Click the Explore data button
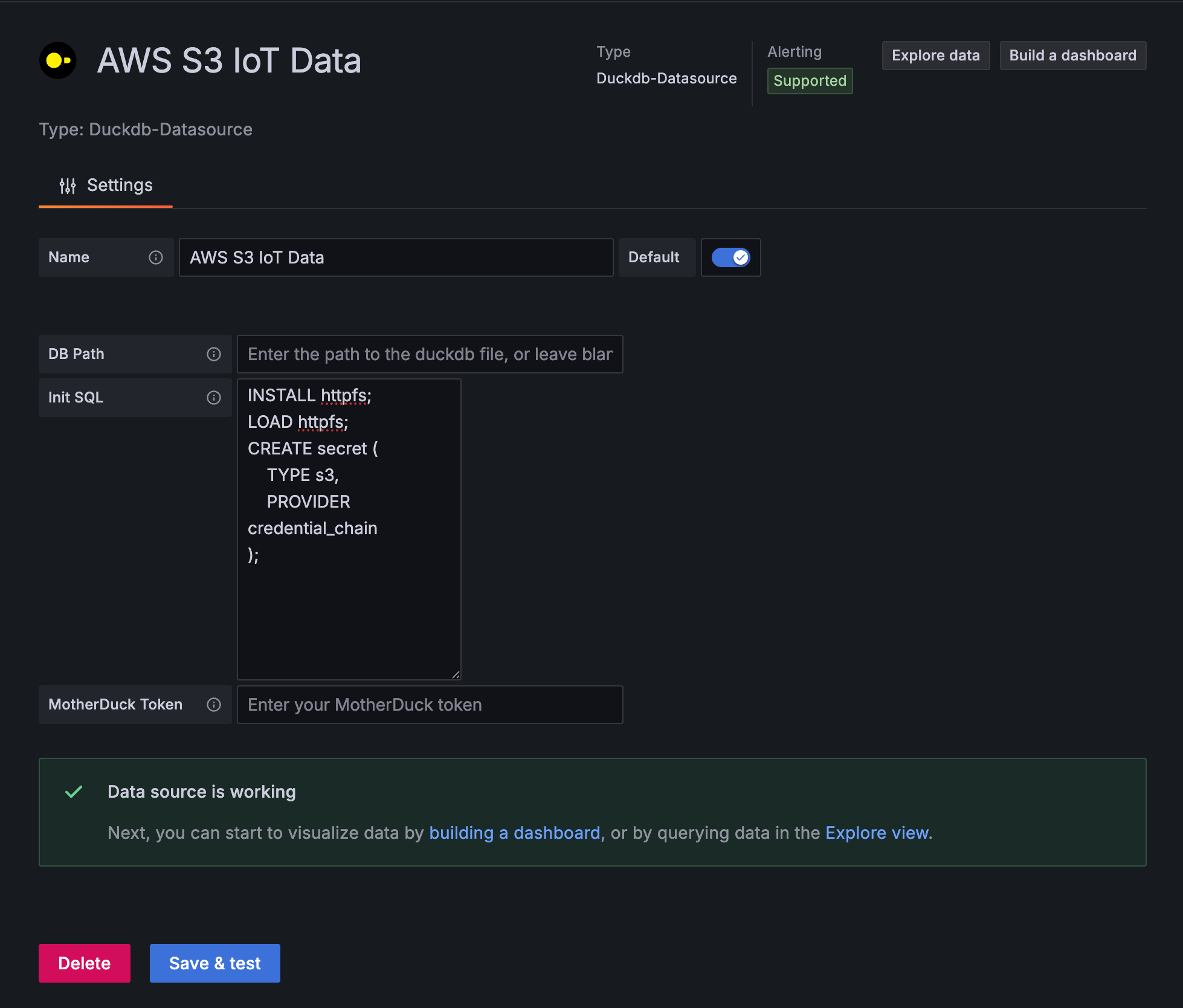 click(x=935, y=56)
